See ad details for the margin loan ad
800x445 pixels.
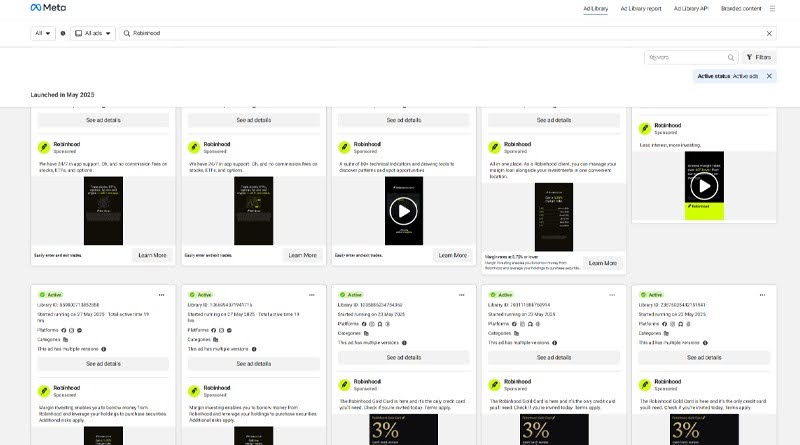tap(554, 120)
